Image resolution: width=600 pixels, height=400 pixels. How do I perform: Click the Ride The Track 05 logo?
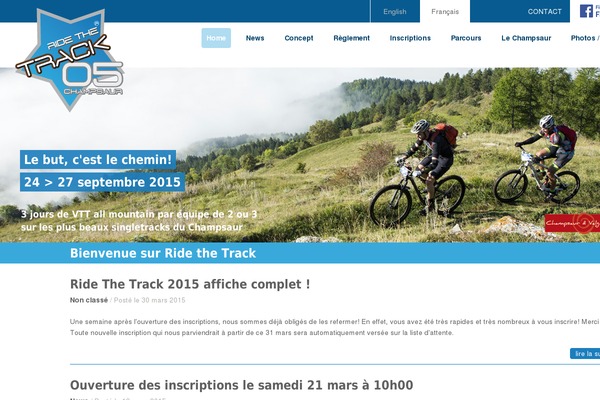click(70, 60)
